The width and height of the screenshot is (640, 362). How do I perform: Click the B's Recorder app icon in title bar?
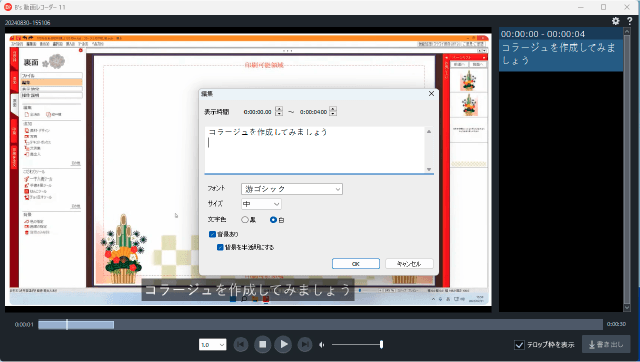(8, 7)
